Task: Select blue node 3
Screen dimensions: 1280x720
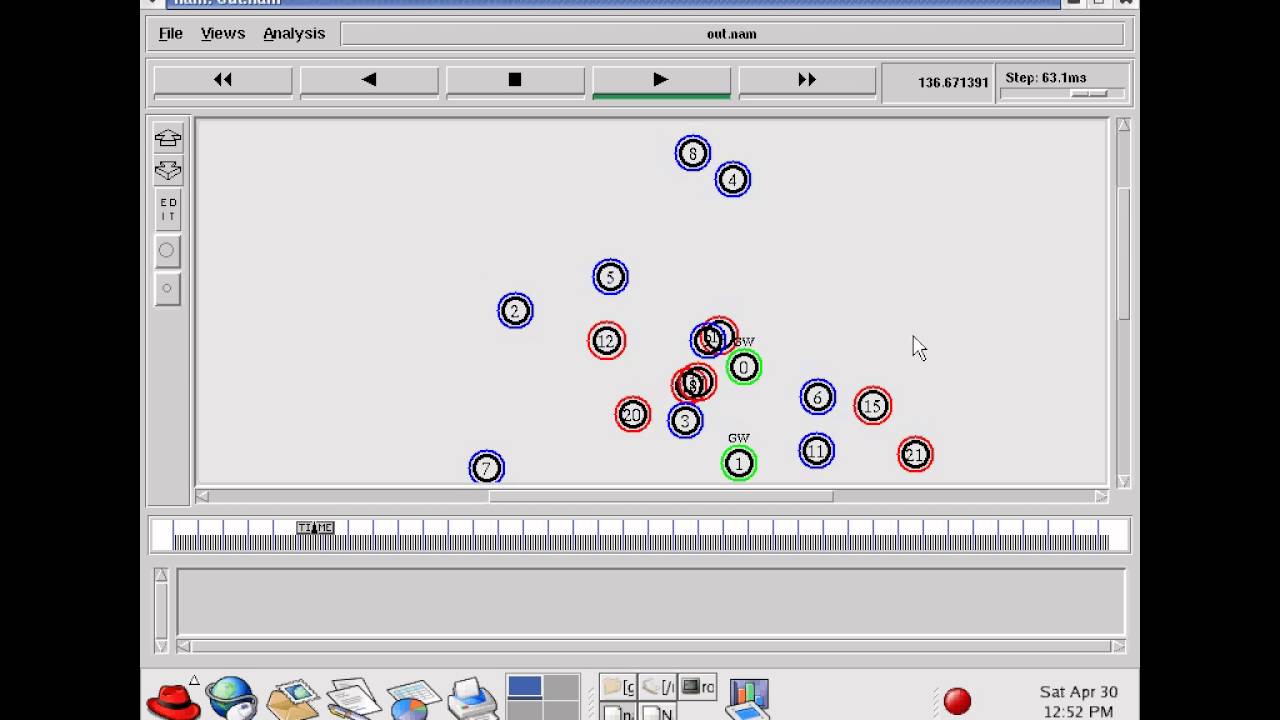Action: tap(685, 421)
